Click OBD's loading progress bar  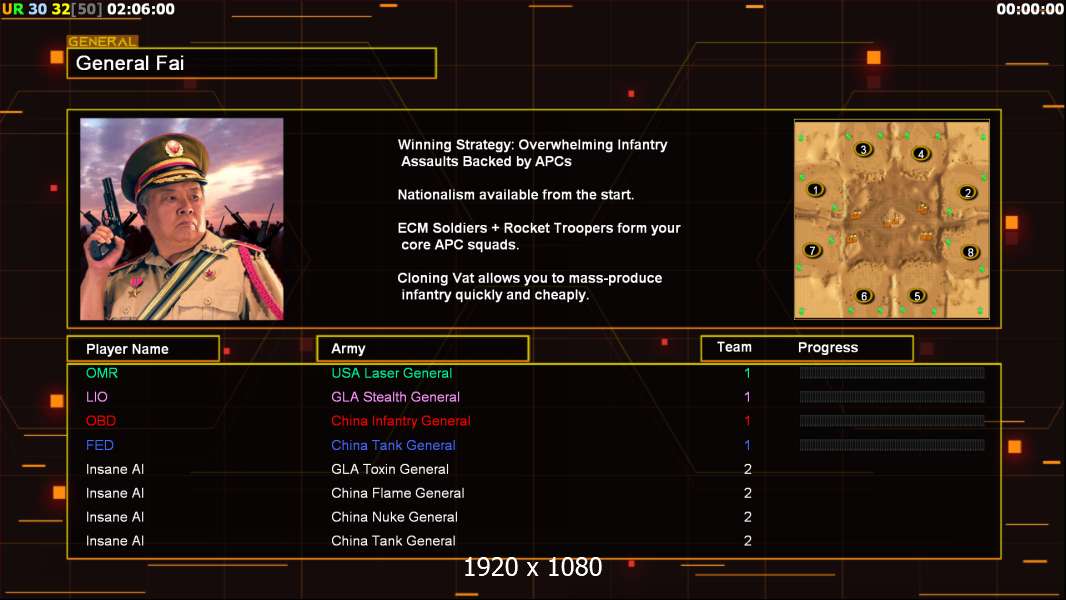pos(891,421)
